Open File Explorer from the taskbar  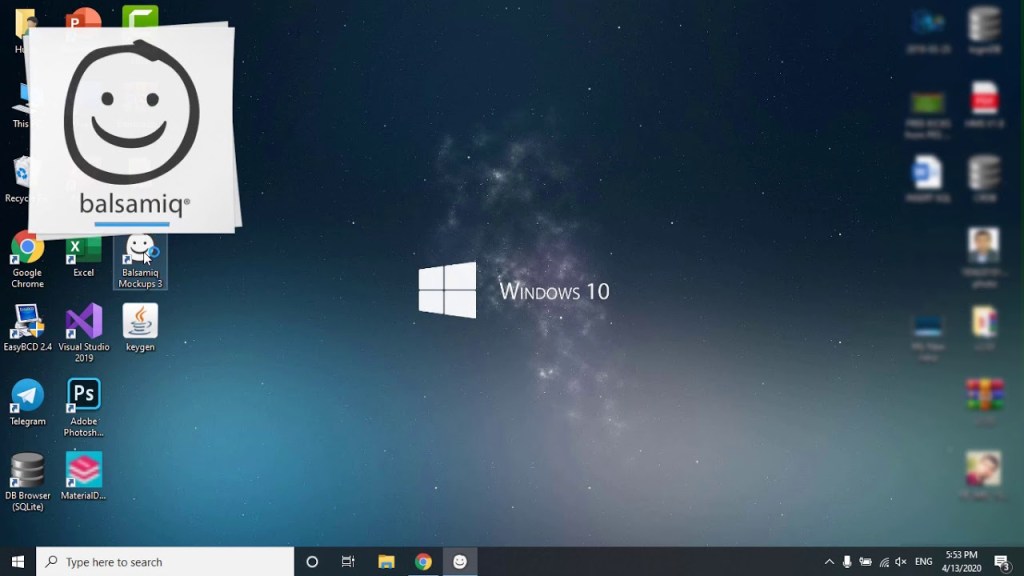click(x=386, y=562)
